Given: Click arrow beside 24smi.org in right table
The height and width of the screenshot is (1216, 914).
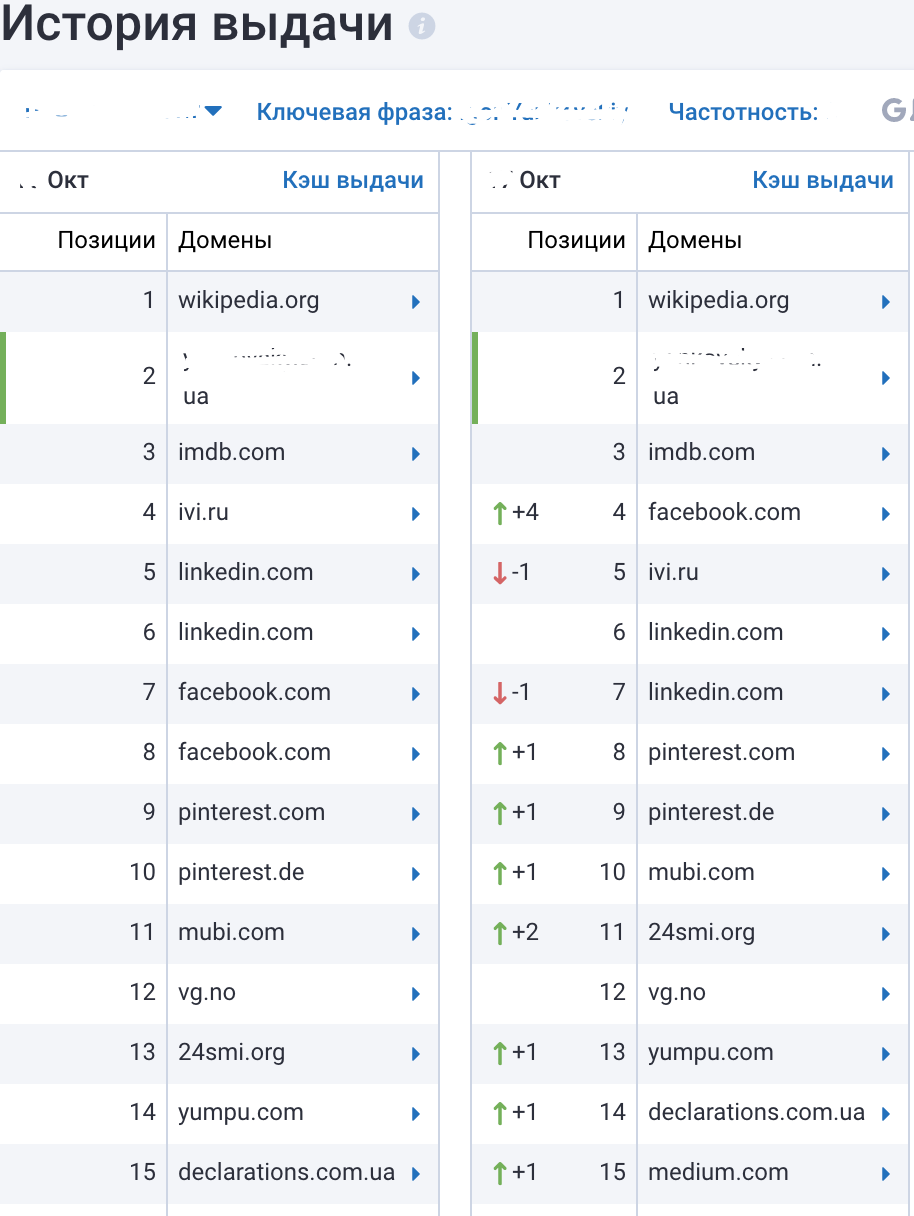Looking at the screenshot, I should [x=886, y=933].
